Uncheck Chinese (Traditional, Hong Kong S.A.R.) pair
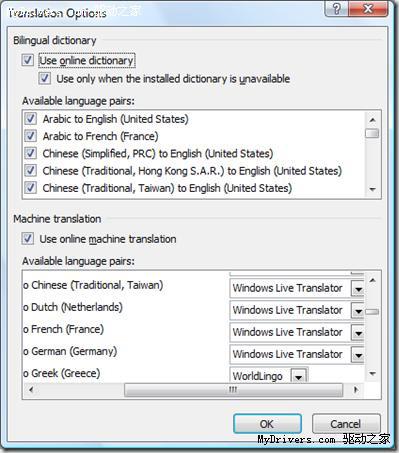This screenshot has width=399, height=453. tap(31, 171)
